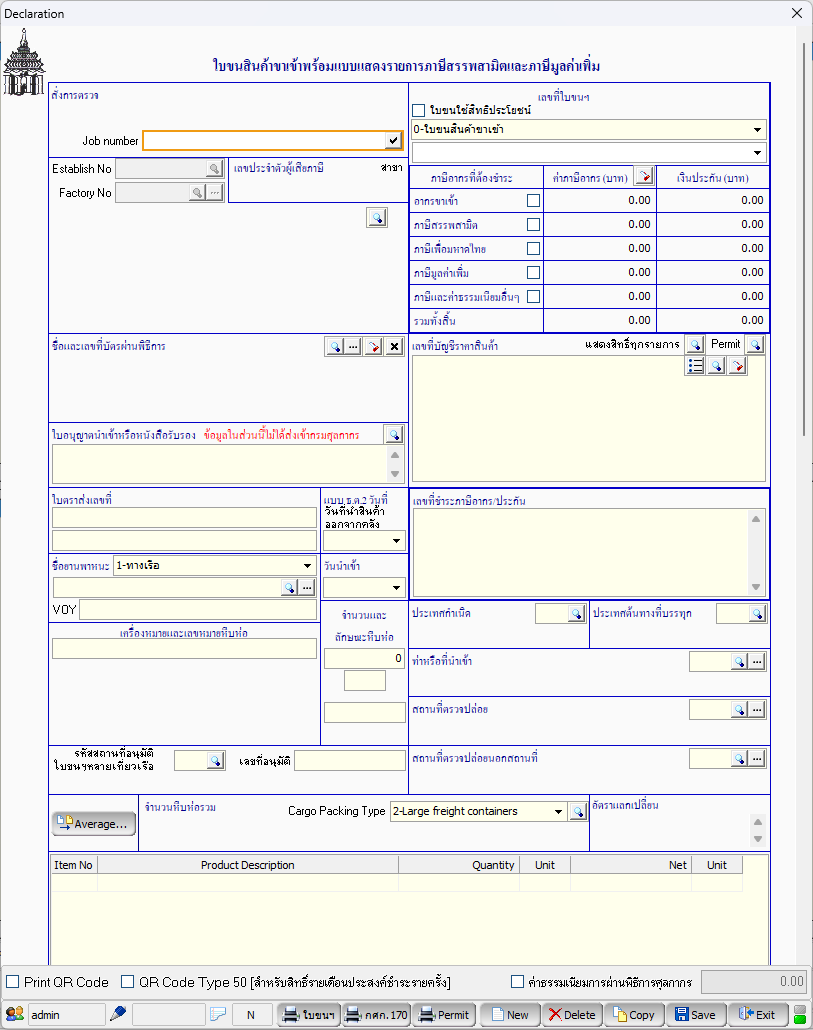The height and width of the screenshot is (1030, 813).
Task: Open the Job number dropdown
Action: point(393,141)
